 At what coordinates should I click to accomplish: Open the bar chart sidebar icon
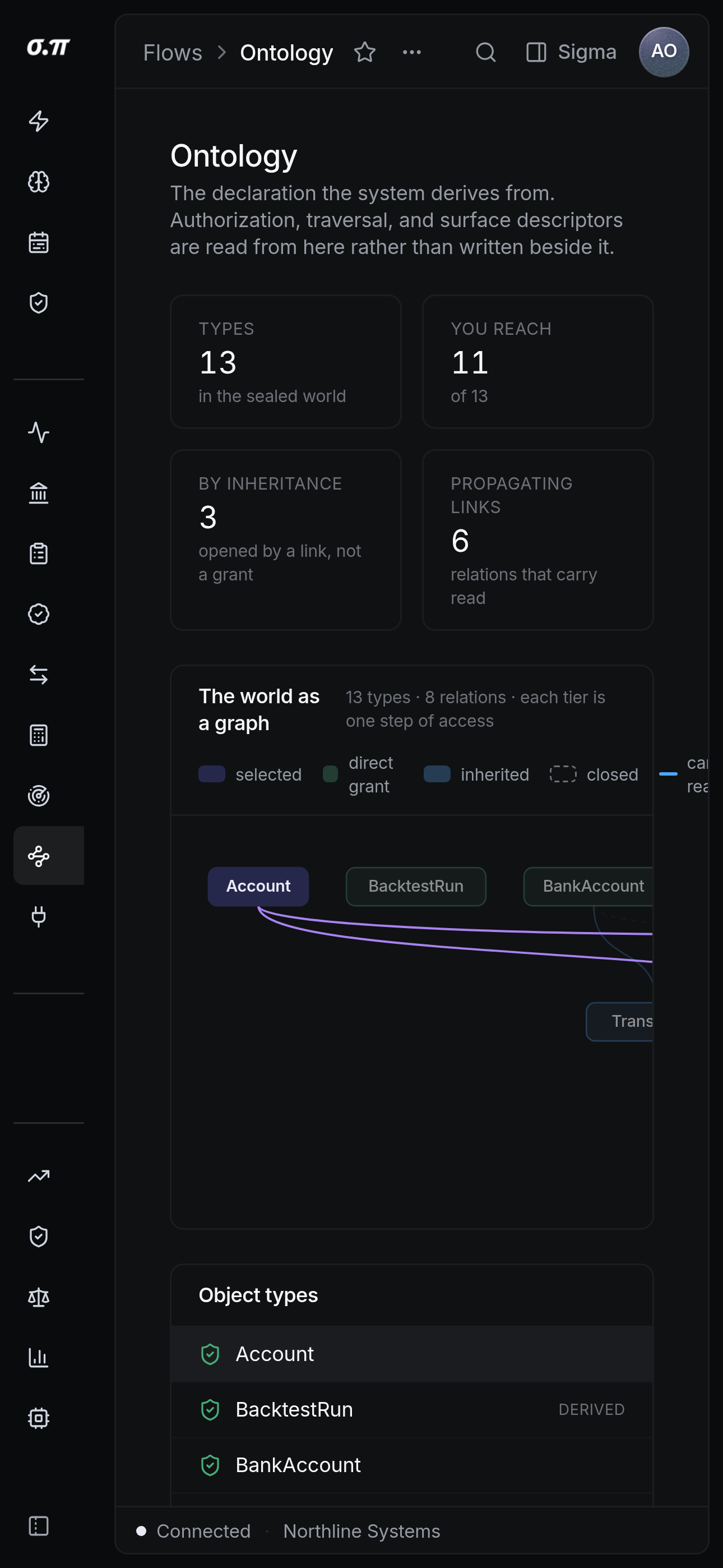39,1357
